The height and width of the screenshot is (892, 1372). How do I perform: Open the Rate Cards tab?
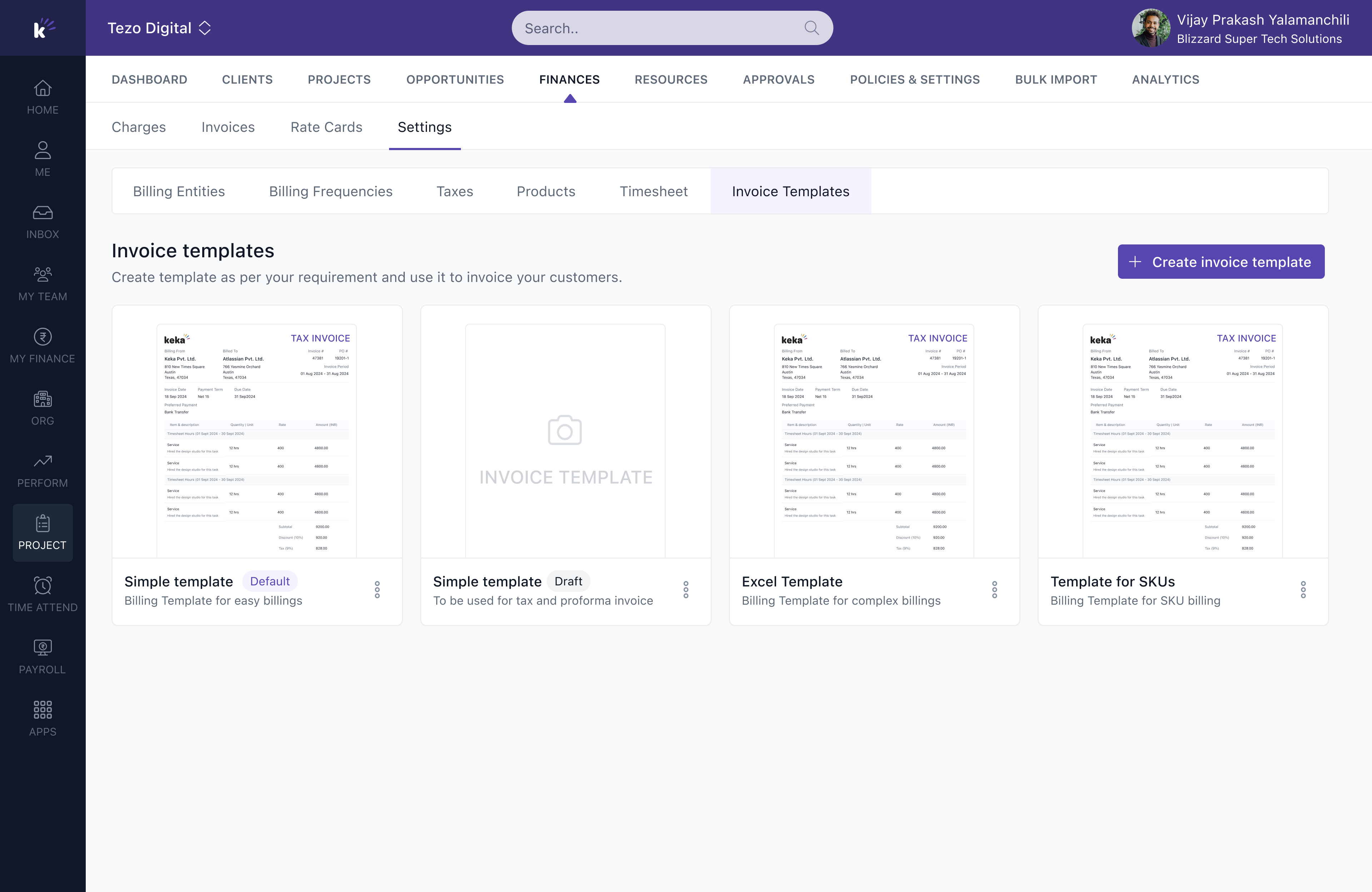(326, 127)
